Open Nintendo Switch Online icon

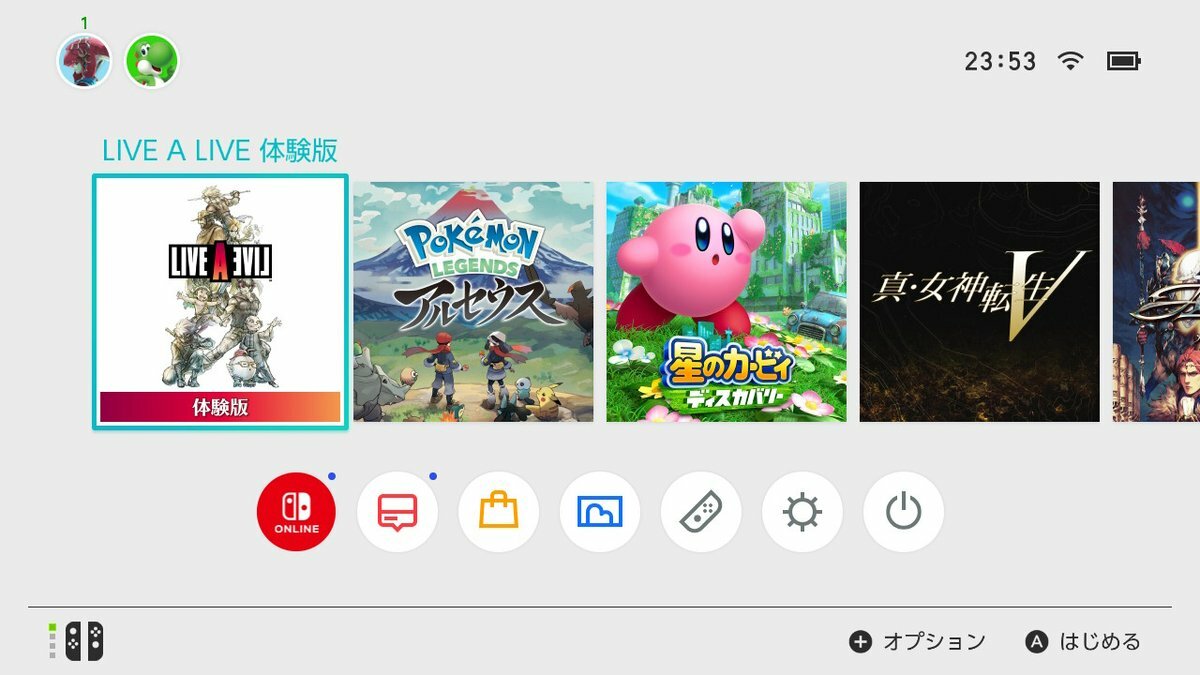tap(296, 512)
